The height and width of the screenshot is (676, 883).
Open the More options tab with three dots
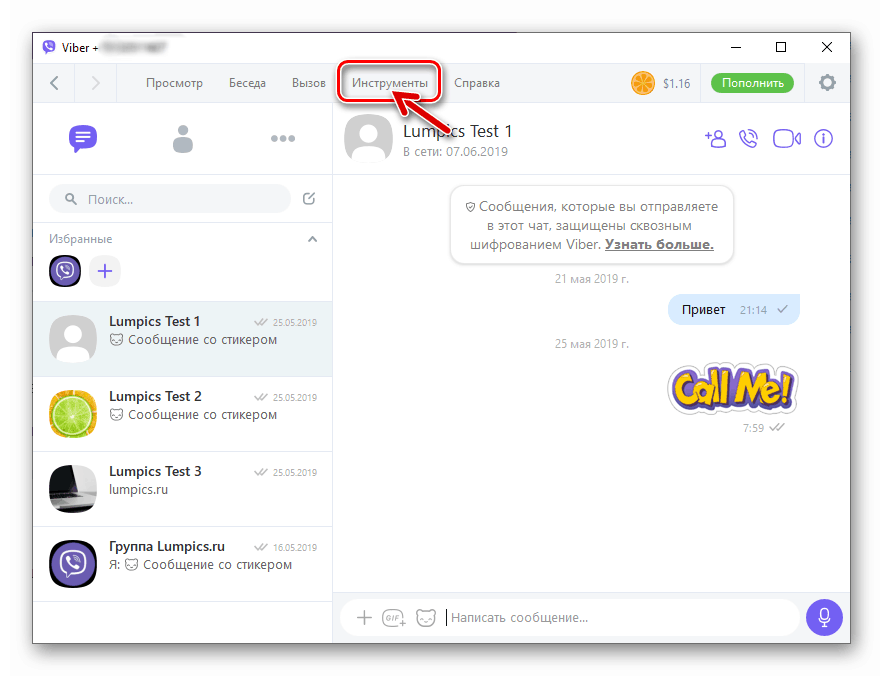point(282,139)
